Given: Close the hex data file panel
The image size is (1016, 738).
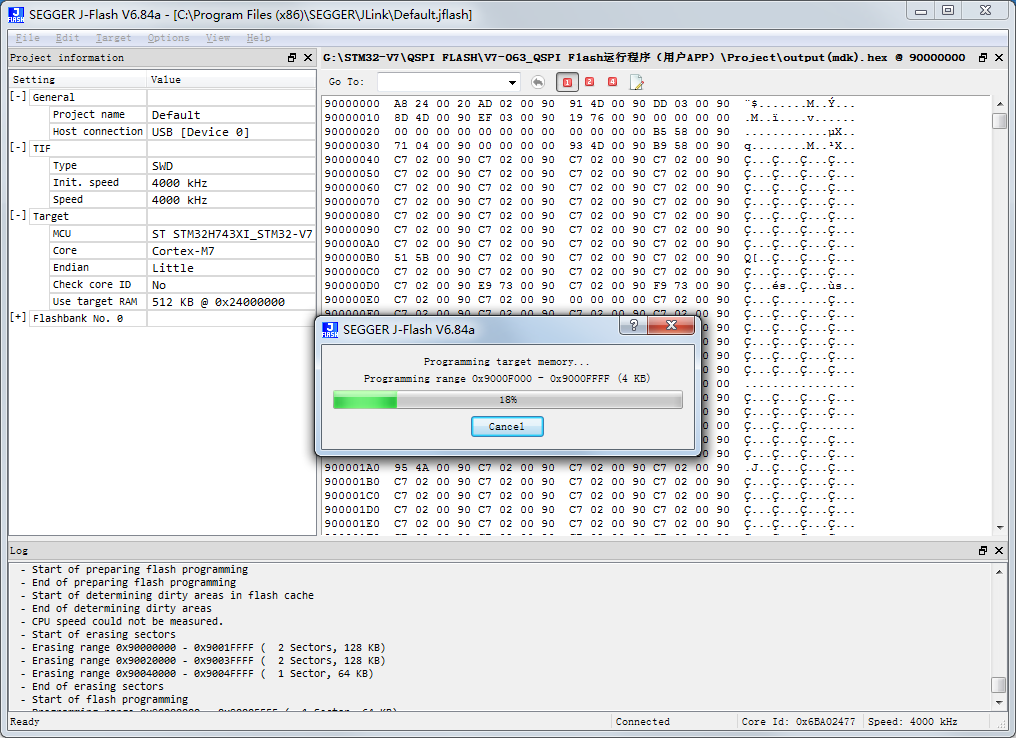Looking at the screenshot, I should pyautogui.click(x=999, y=58).
